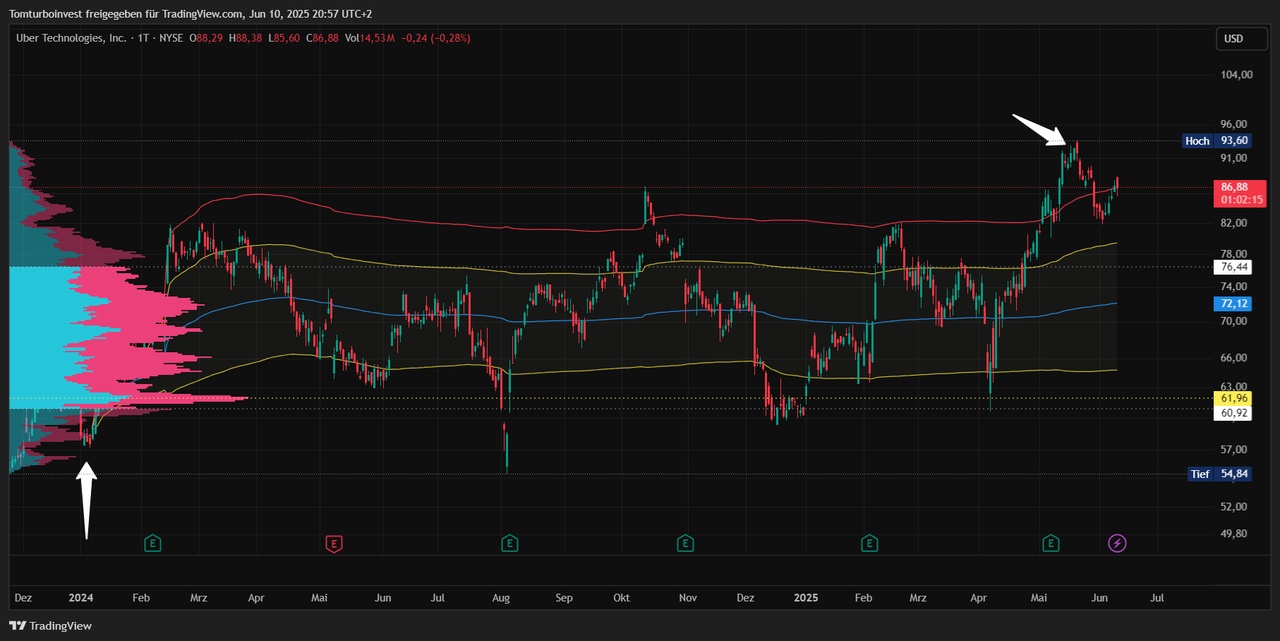Open the earnings marker above Aug 2024
Screen dimensions: 1280x641
click(x=509, y=543)
